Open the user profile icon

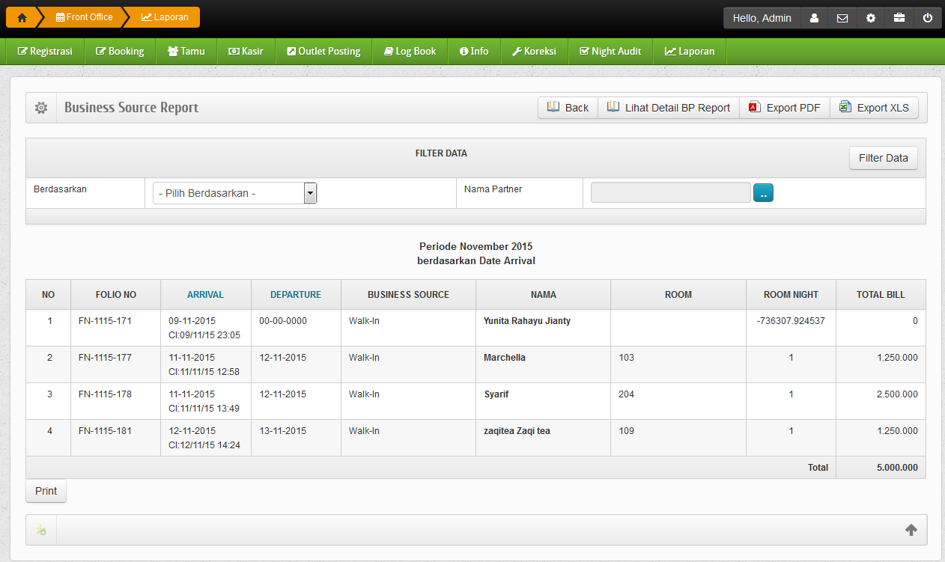point(814,18)
